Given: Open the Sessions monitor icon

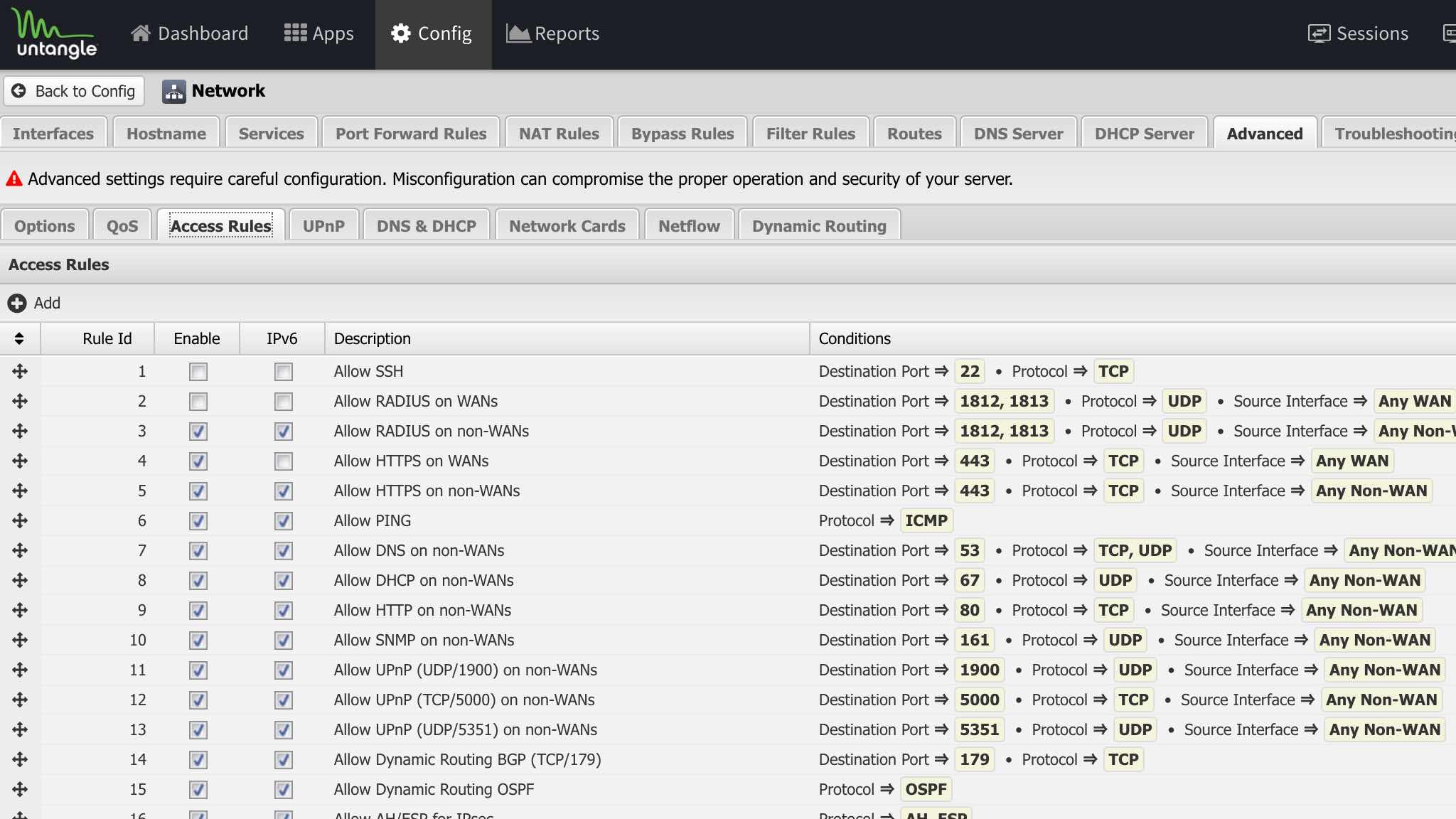Looking at the screenshot, I should (x=1319, y=33).
